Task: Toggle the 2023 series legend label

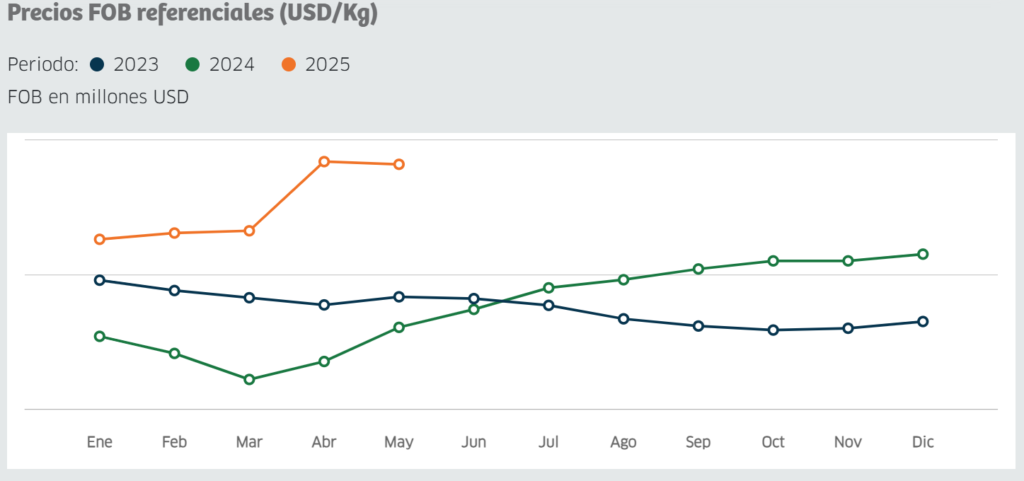Action: (x=136, y=65)
